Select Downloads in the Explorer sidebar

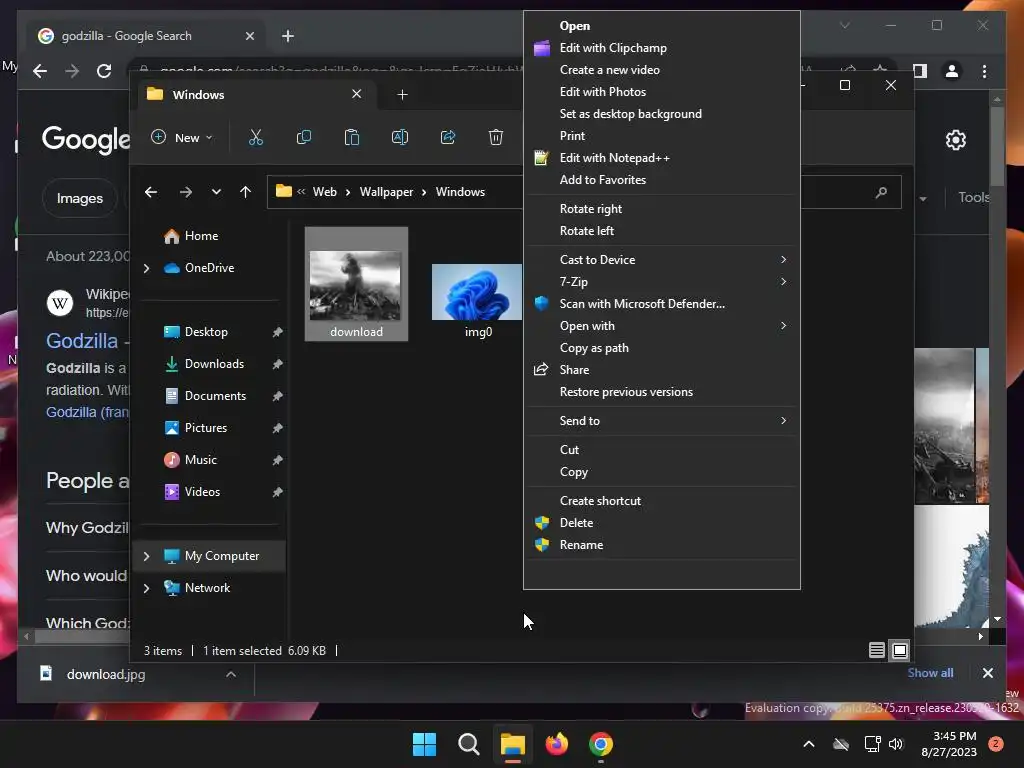coord(214,364)
